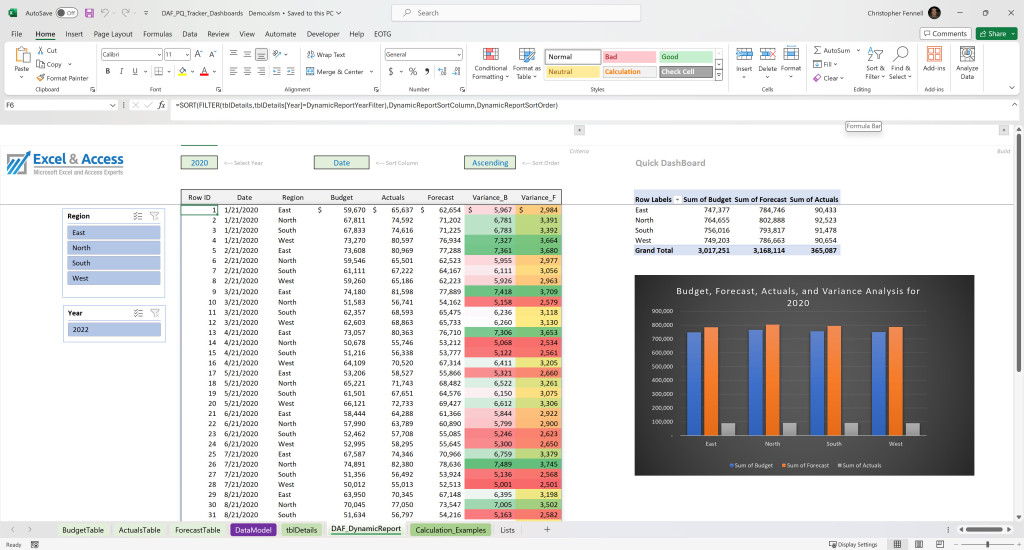Toggle 2022 in Year slicer
The width and height of the screenshot is (1024, 550).
(114, 330)
